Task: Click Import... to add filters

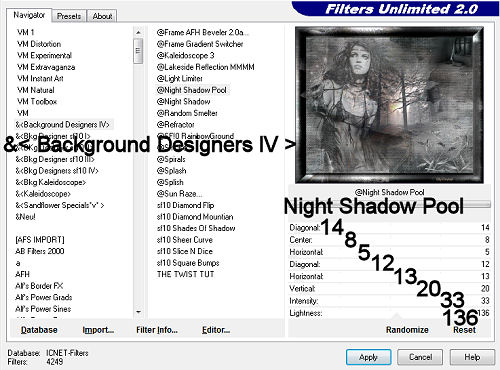Action: (x=98, y=330)
